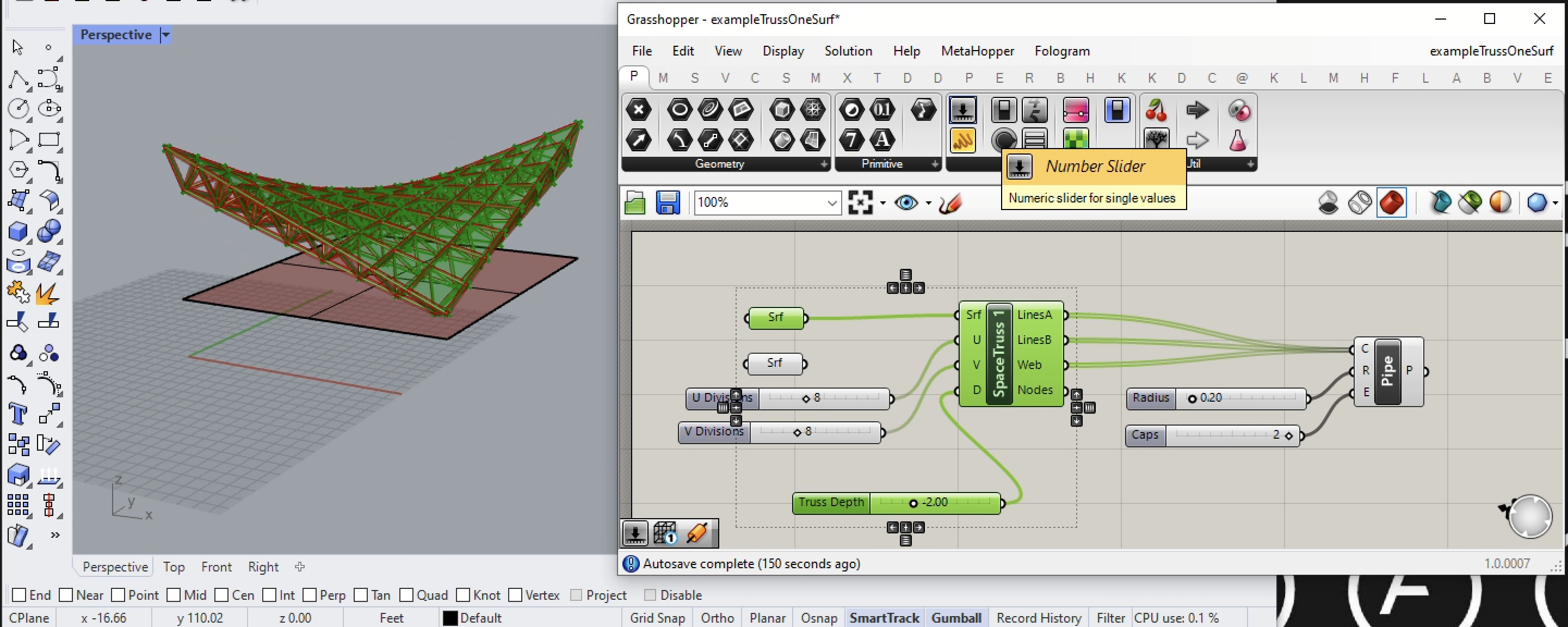This screenshot has height=627, width=1568.
Task: Click the Number Slider component icon
Action: [x=962, y=110]
